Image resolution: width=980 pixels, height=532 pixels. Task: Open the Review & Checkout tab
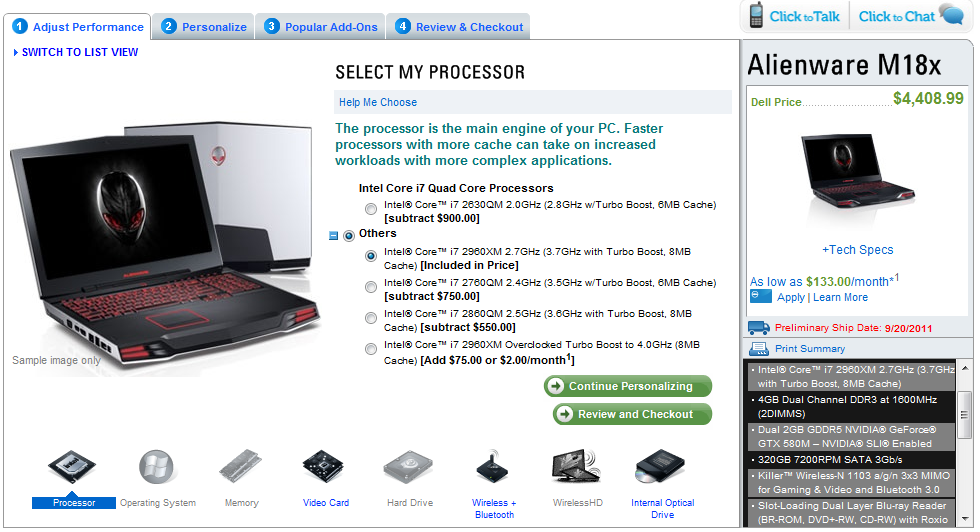click(x=458, y=27)
